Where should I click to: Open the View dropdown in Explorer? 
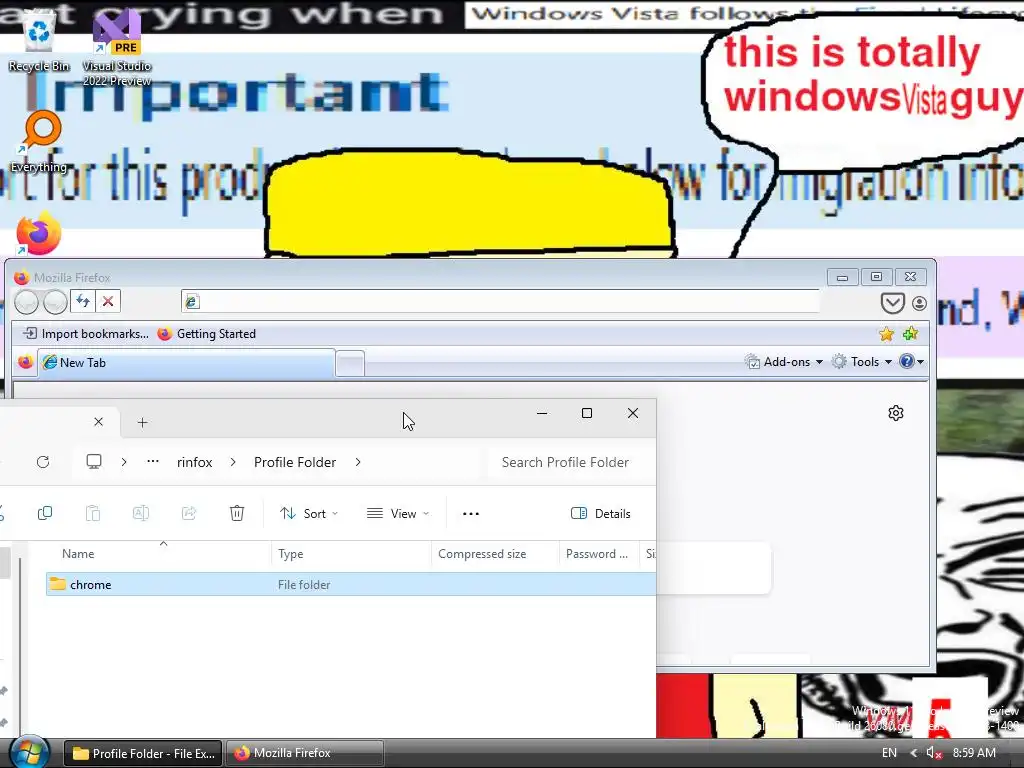click(x=398, y=513)
